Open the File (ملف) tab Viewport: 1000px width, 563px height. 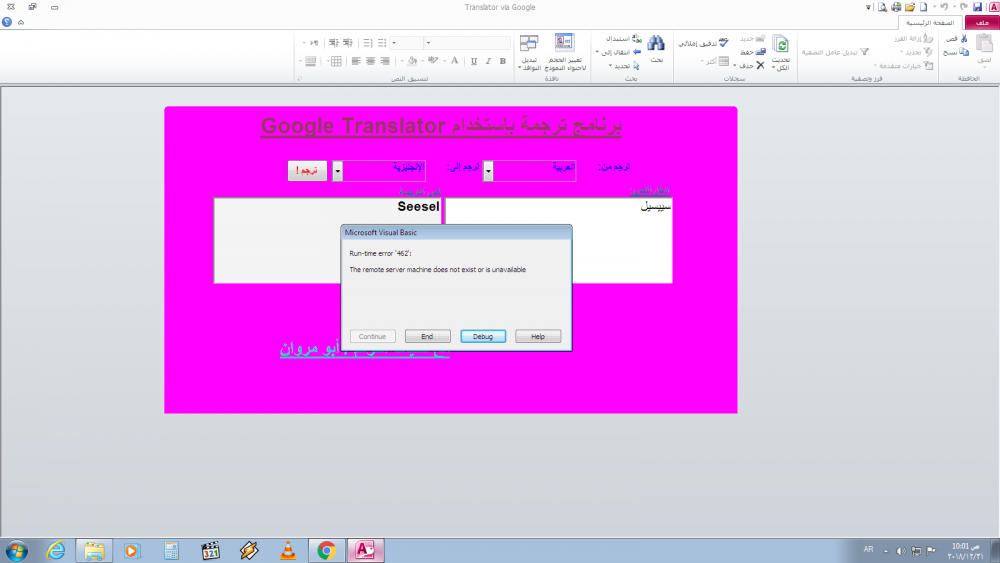[x=982, y=22]
